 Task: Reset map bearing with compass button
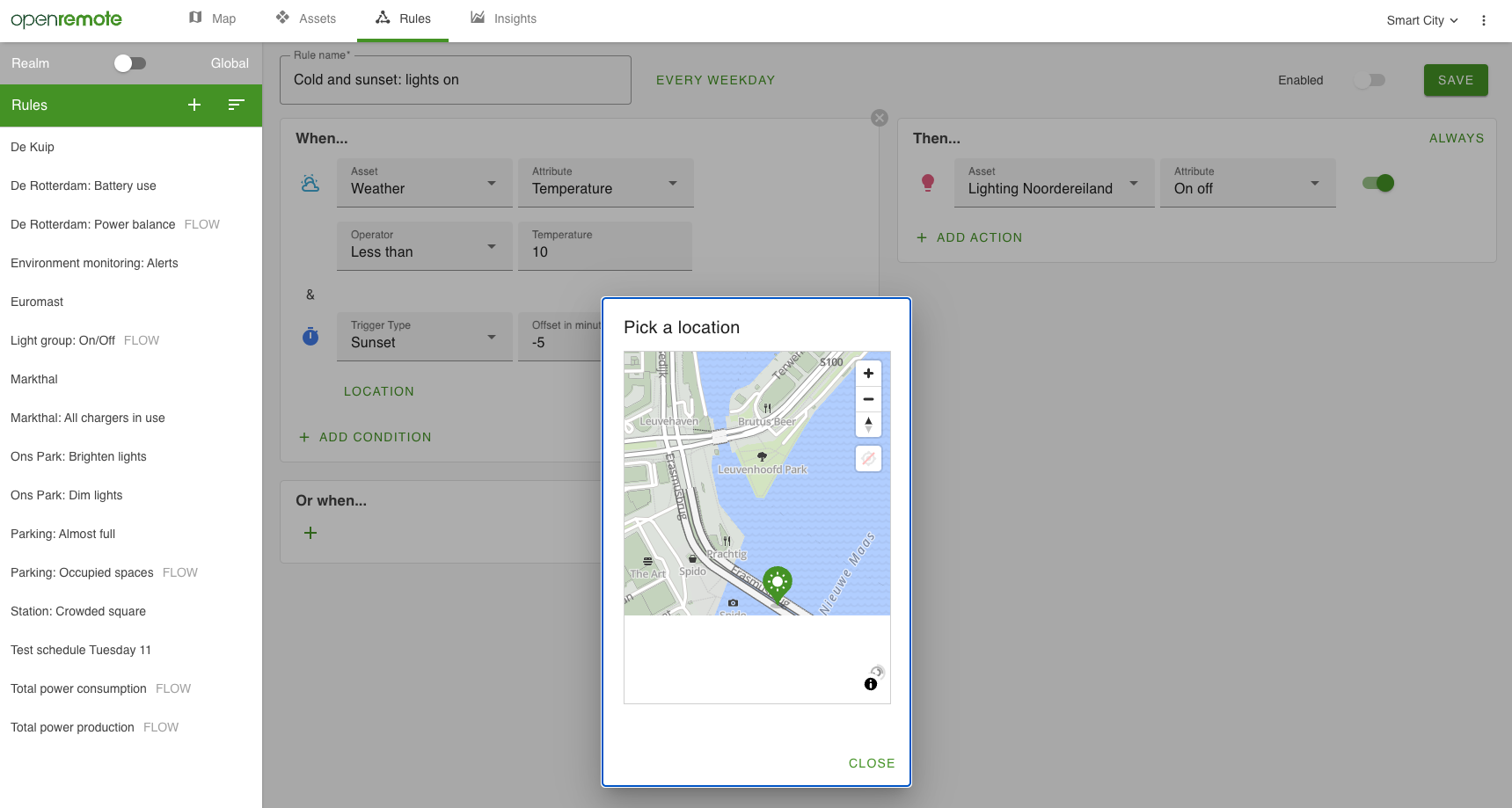pyautogui.click(x=868, y=425)
